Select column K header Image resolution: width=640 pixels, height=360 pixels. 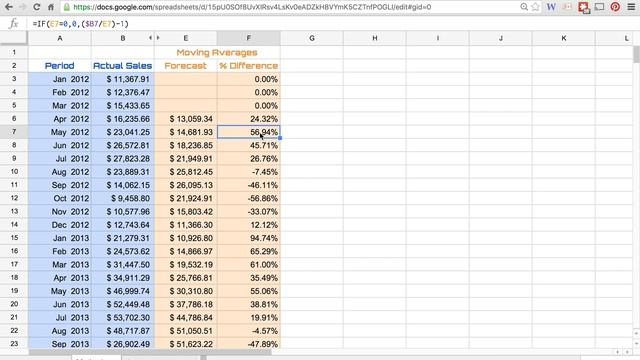pyautogui.click(x=564, y=38)
